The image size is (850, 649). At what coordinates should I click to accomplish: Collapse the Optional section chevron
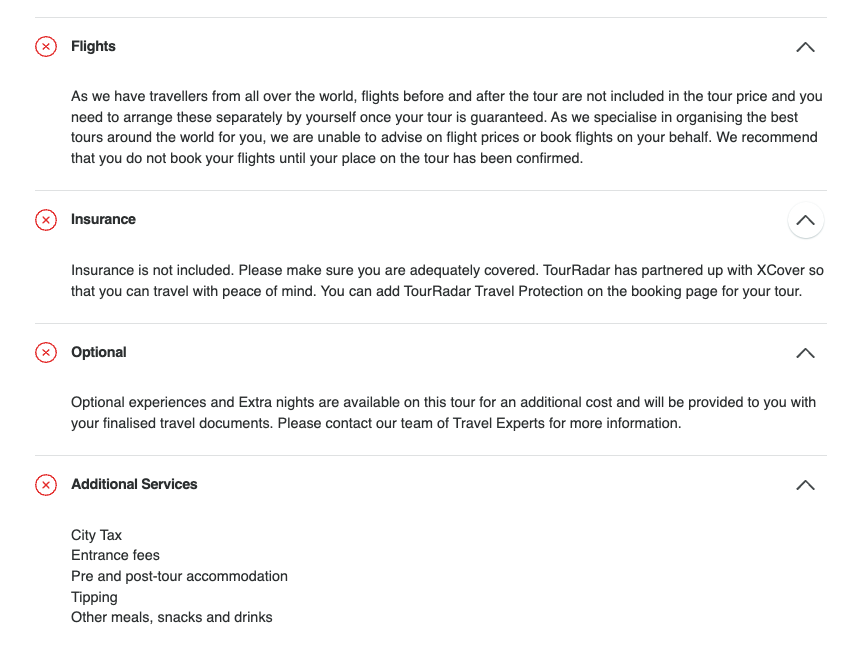(x=805, y=353)
